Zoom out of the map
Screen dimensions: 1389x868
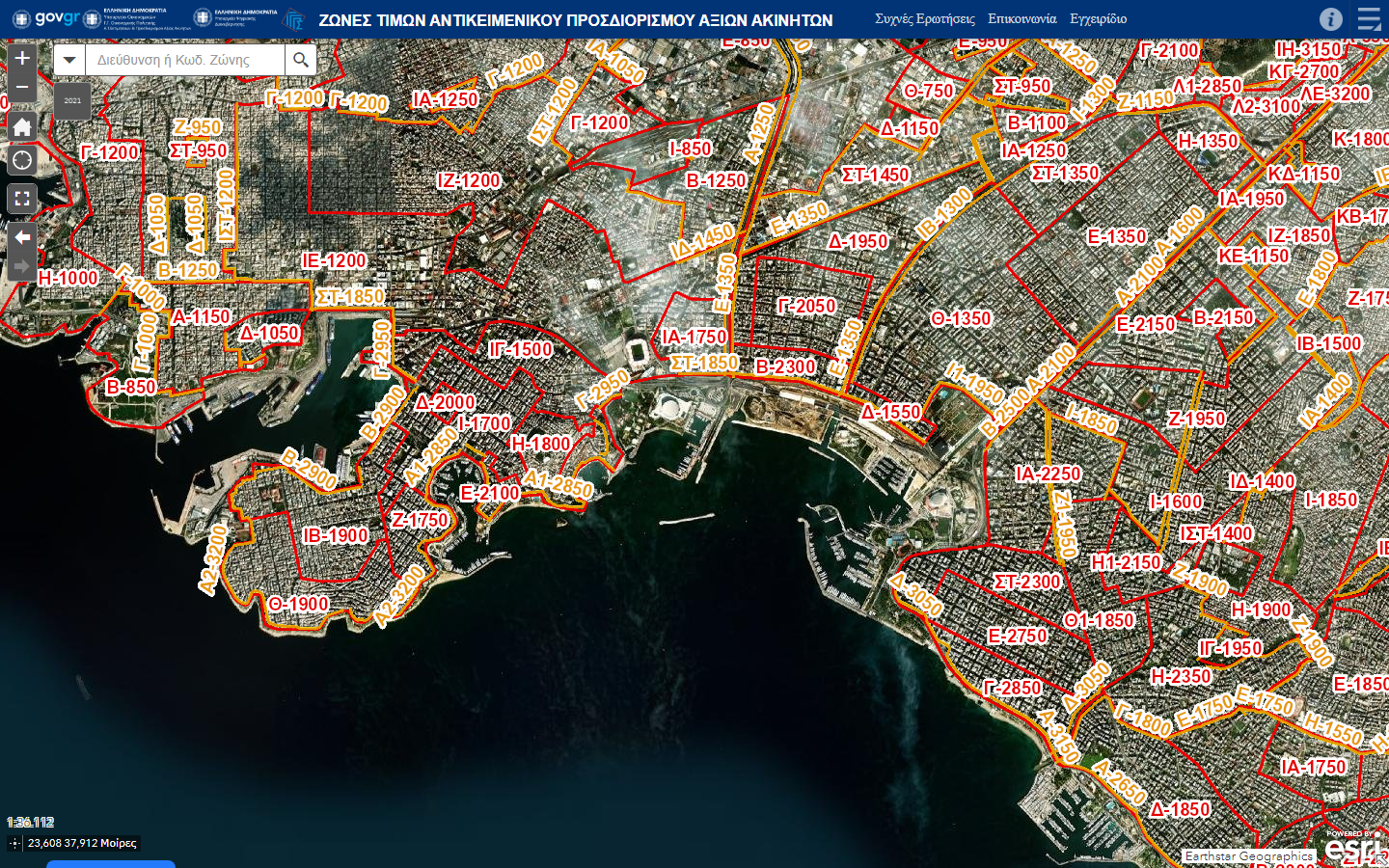22,88
